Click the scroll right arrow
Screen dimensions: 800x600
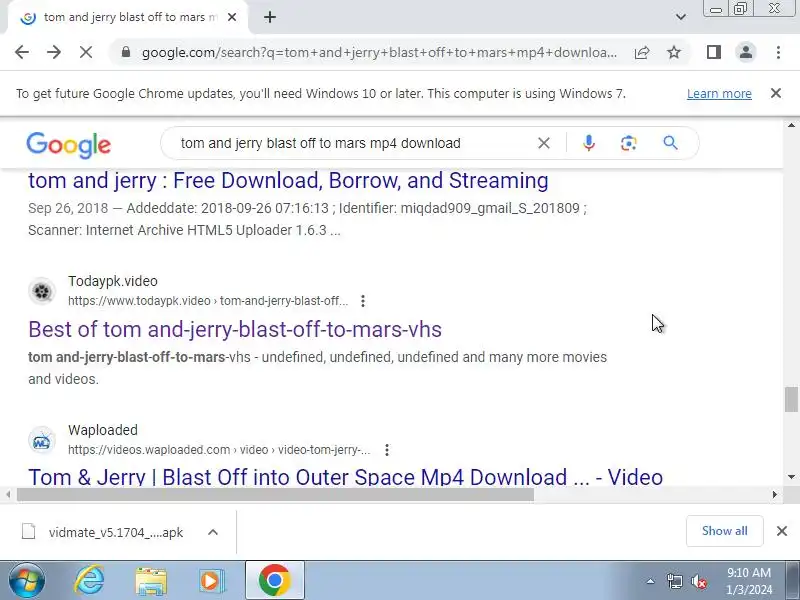(x=775, y=494)
